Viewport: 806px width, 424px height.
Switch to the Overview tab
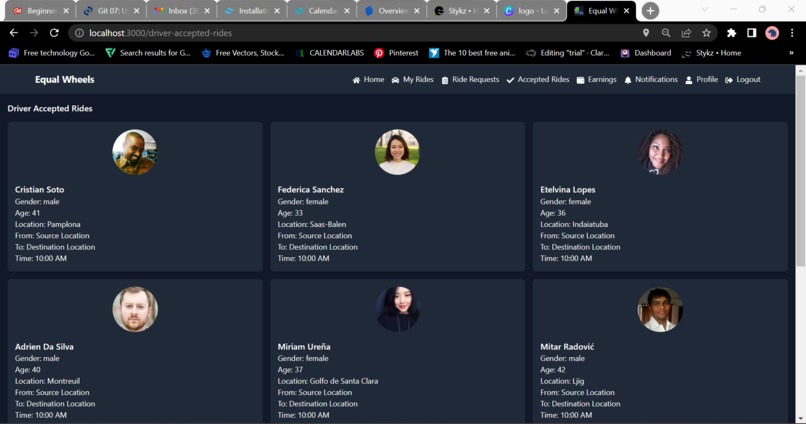tap(392, 10)
